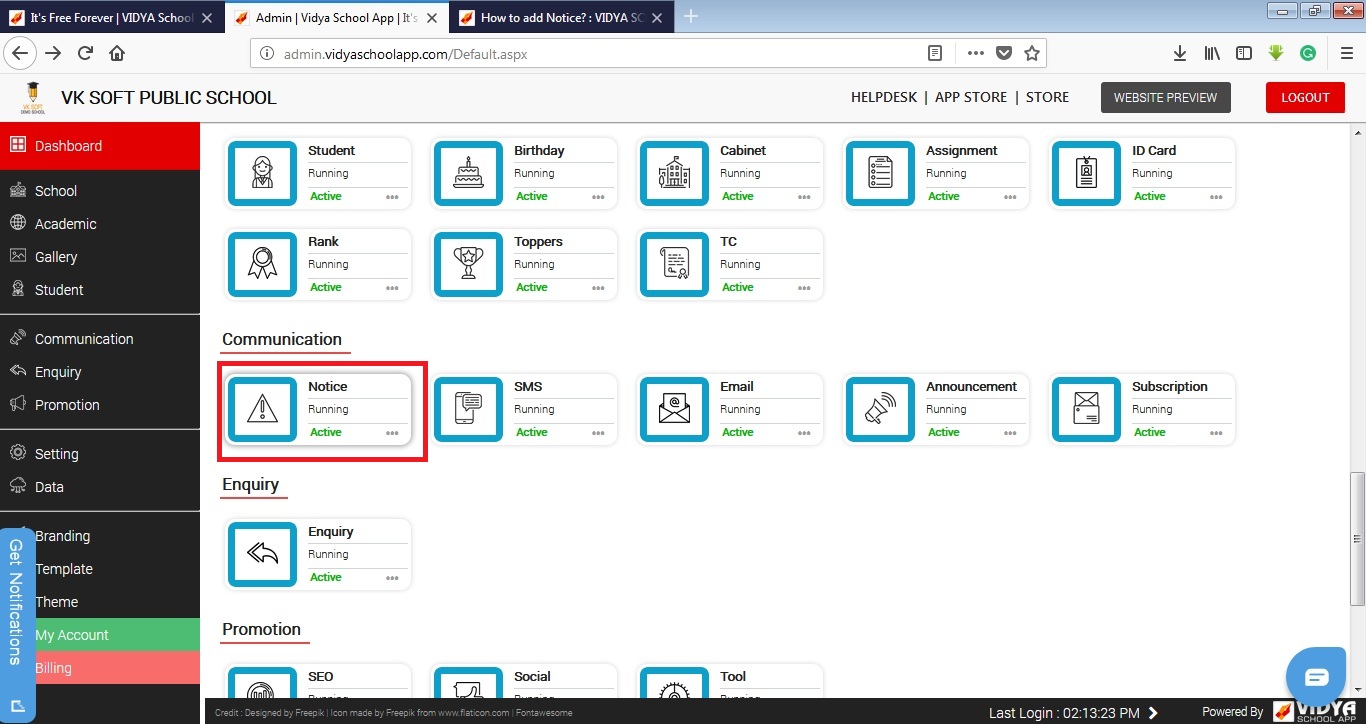Click the Subscription card title

pyautogui.click(x=1170, y=387)
